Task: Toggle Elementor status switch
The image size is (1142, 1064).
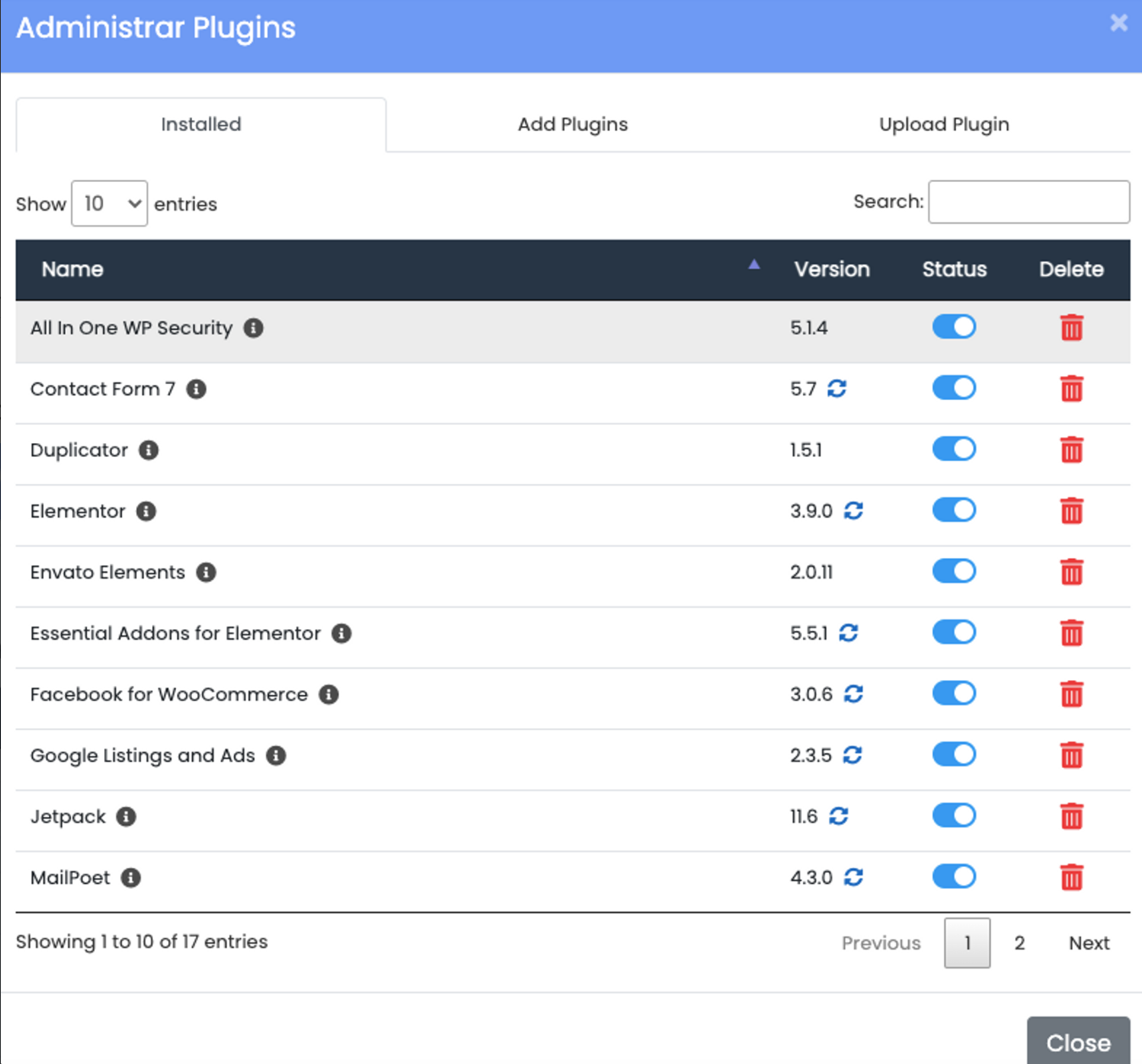Action: tap(954, 509)
